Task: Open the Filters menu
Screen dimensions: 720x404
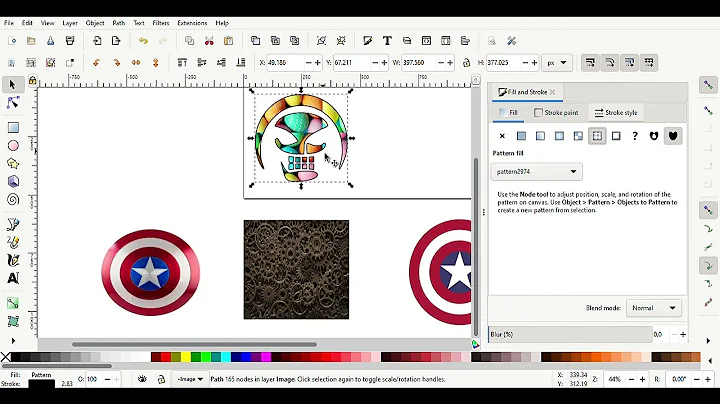Action: (161, 23)
